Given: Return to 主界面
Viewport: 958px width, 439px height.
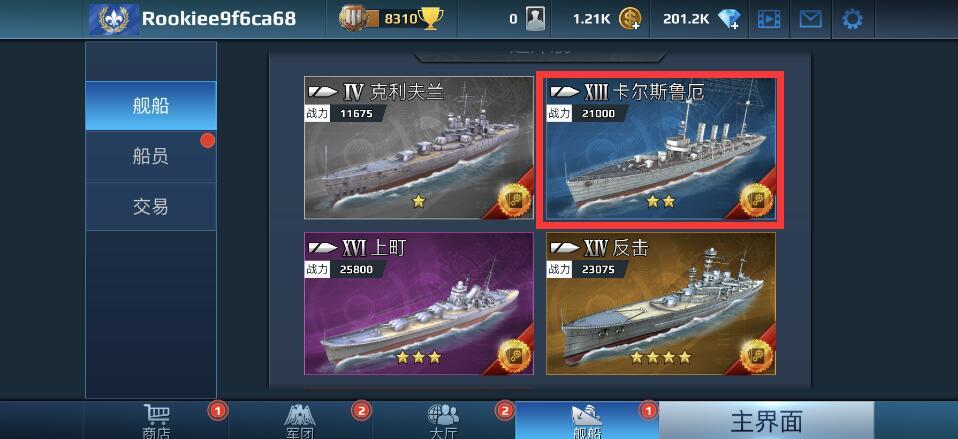Looking at the screenshot, I should click(x=766, y=421).
